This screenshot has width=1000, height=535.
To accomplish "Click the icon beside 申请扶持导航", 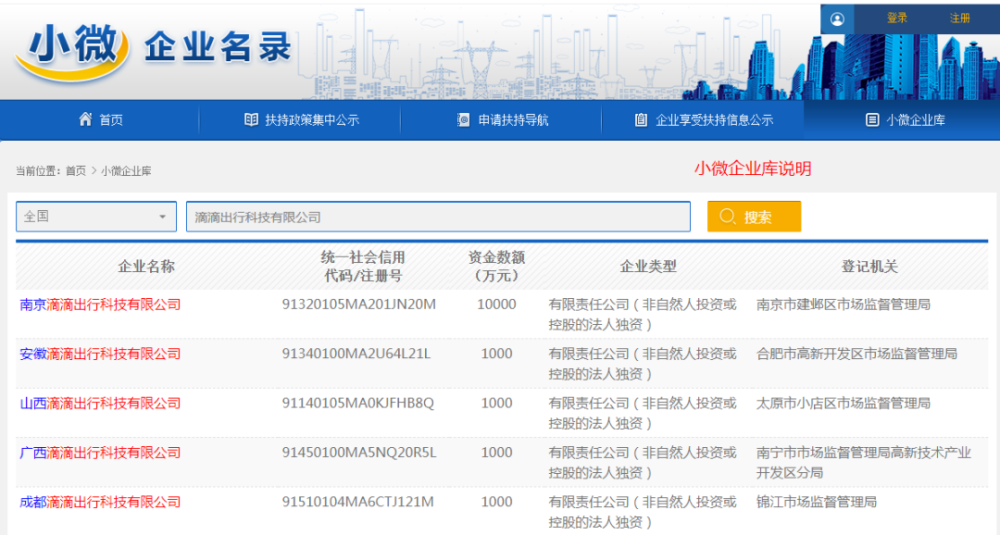I will click(x=464, y=120).
